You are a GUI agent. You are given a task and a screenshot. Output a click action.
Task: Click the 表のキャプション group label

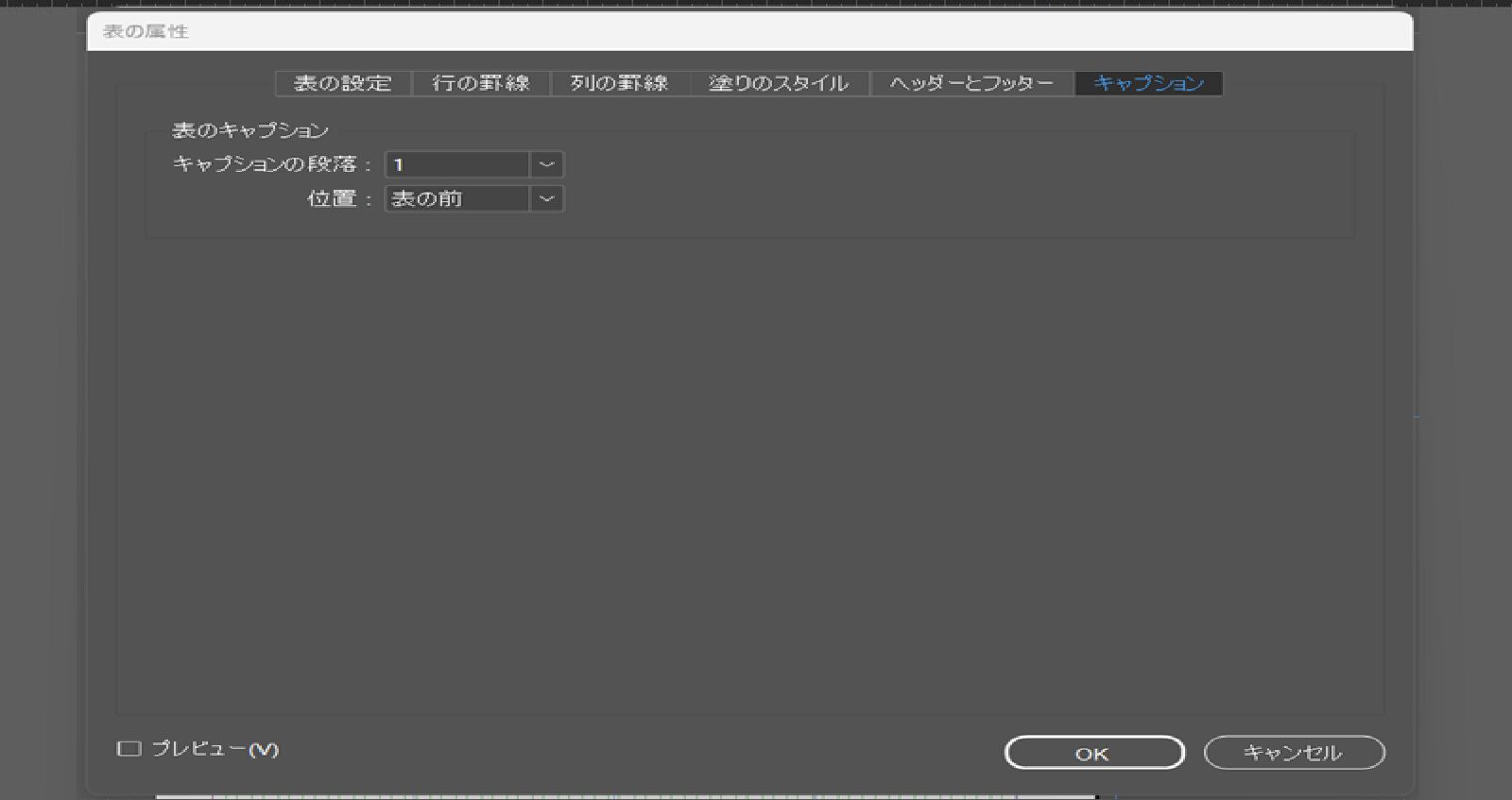250,130
